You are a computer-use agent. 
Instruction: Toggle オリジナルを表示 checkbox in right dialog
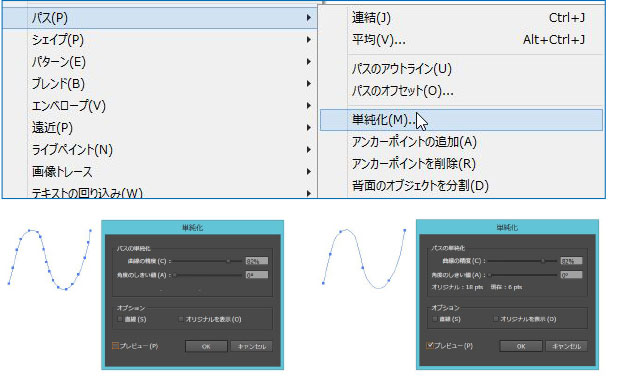(496, 319)
